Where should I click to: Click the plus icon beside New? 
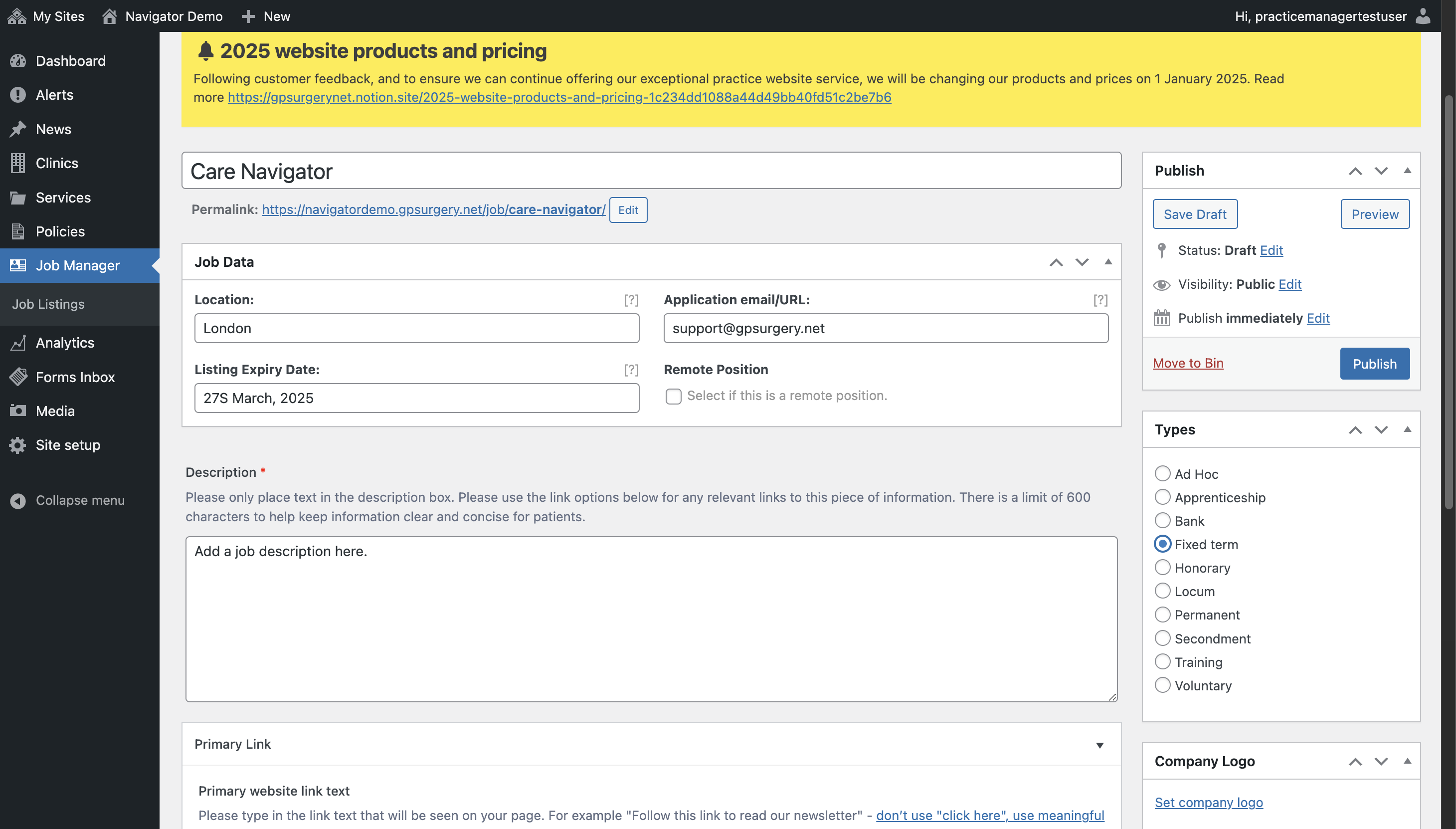248,16
